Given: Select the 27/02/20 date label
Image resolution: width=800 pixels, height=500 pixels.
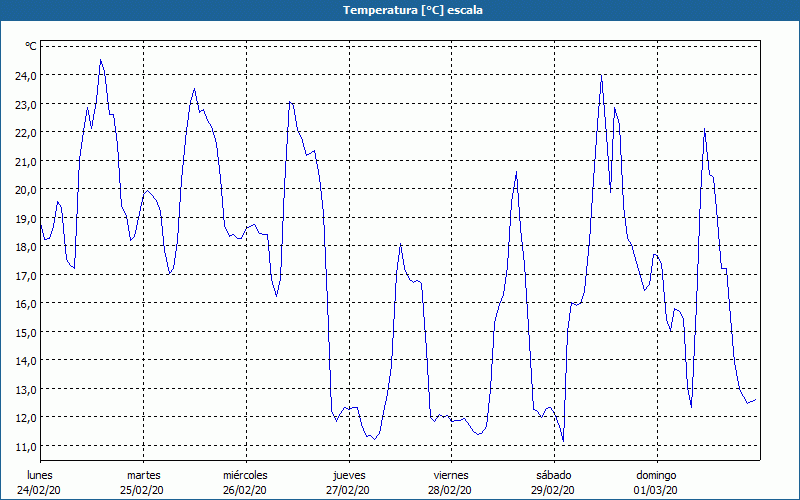Looking at the screenshot, I should (x=348, y=490).
